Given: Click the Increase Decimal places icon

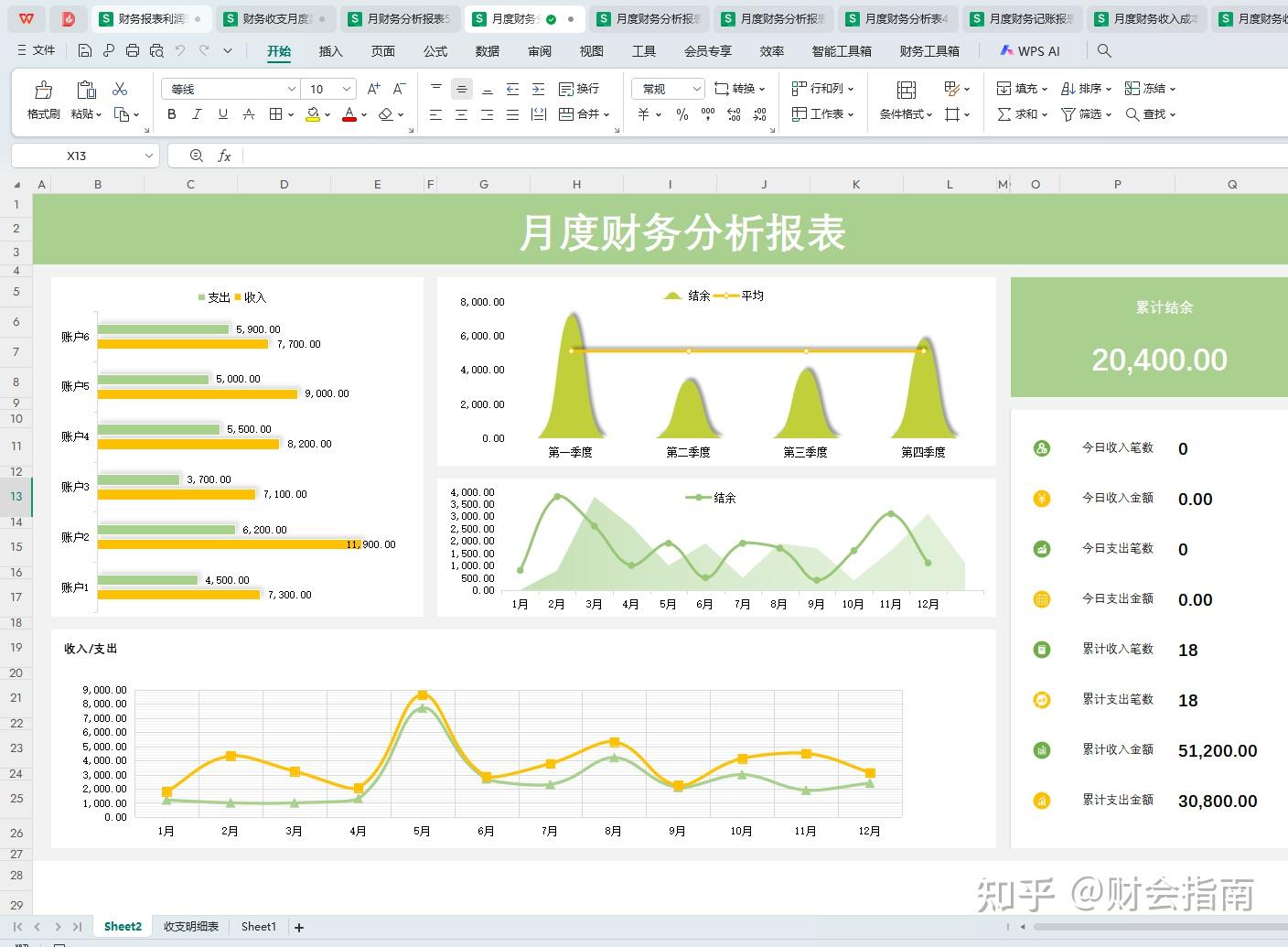Looking at the screenshot, I should point(735,114).
